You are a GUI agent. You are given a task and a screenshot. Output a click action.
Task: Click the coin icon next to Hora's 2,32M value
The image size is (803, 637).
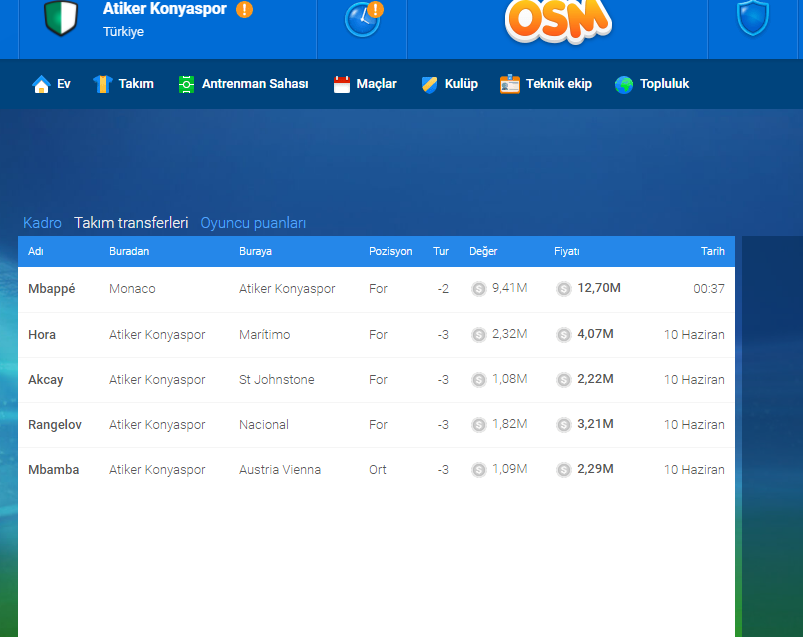pyautogui.click(x=479, y=335)
